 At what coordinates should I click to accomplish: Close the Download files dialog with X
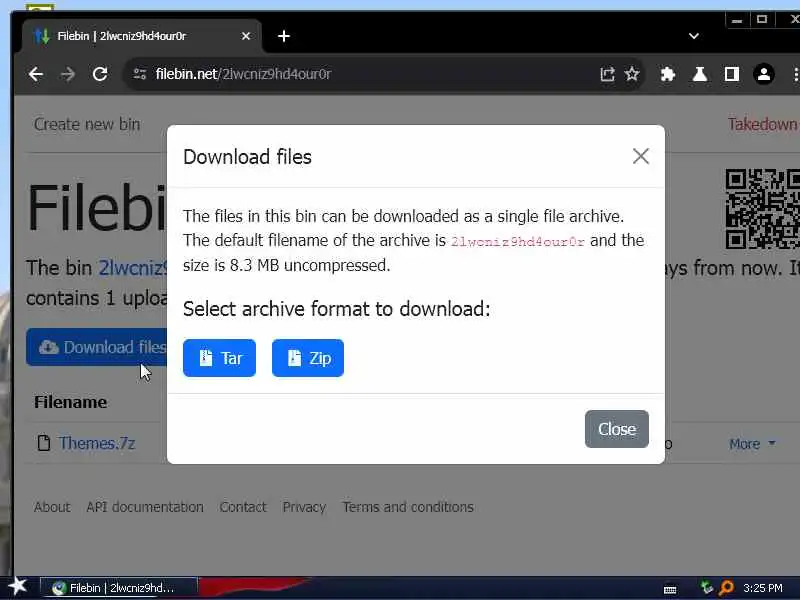[641, 156]
